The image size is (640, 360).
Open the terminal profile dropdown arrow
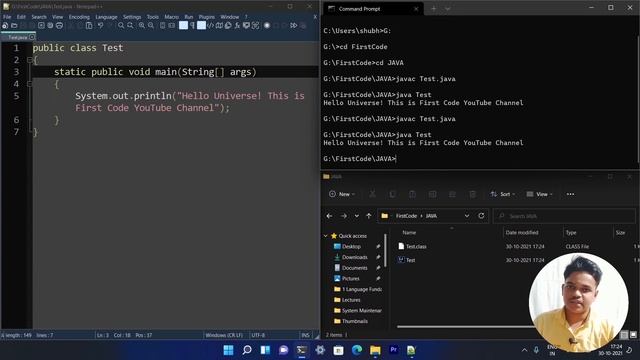447,9
